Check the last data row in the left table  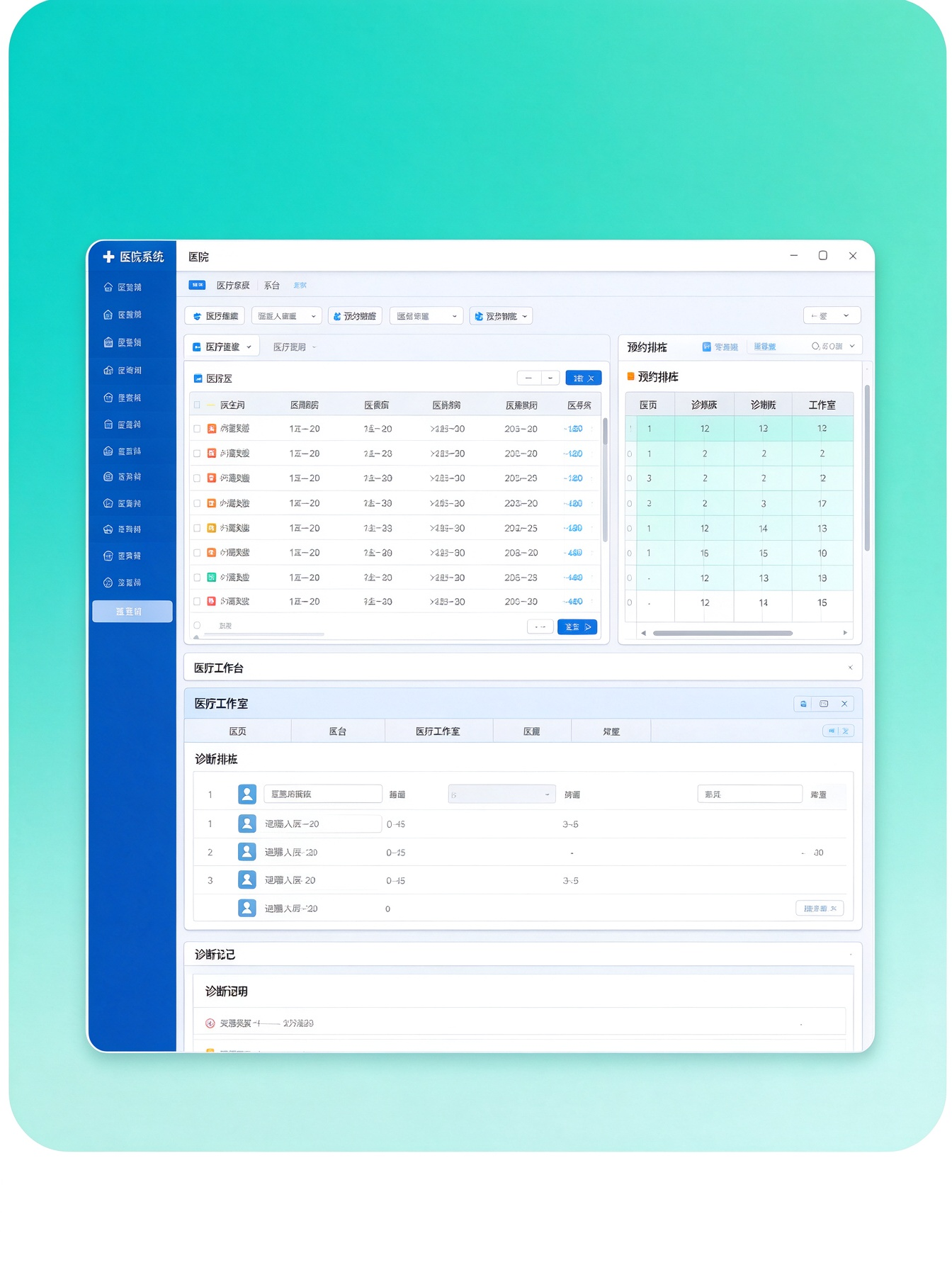coord(197,601)
